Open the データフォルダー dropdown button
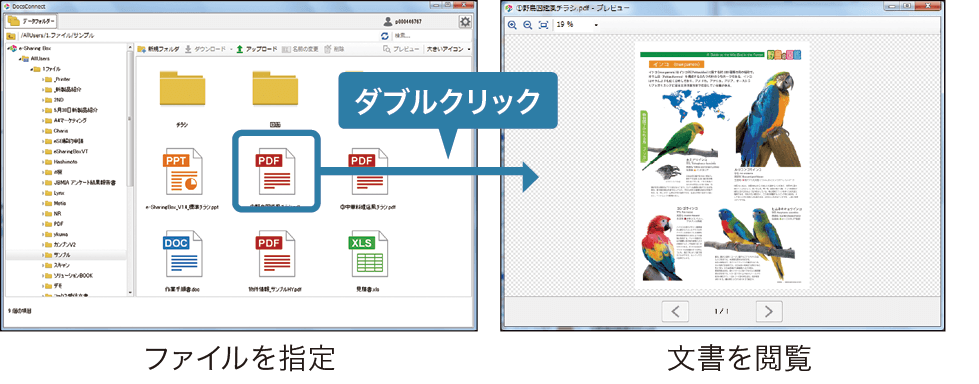Screen dimensions: 979x384 32,21
